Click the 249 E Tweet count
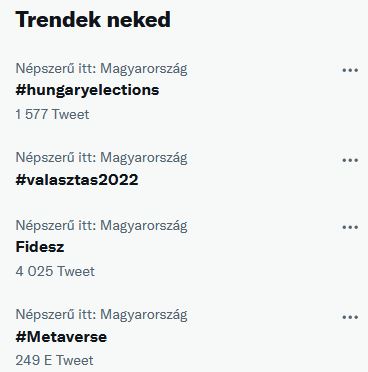 pyautogui.click(x=54, y=360)
